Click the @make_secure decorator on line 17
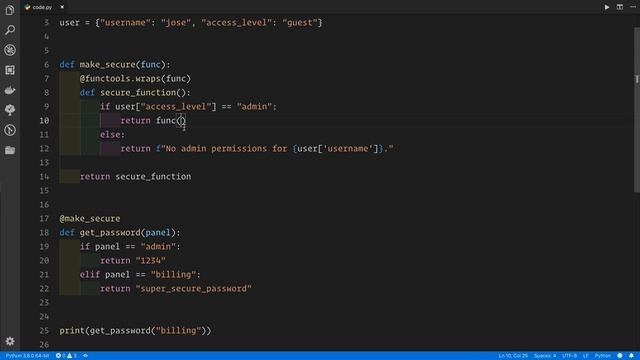The image size is (640, 360). click(x=90, y=218)
